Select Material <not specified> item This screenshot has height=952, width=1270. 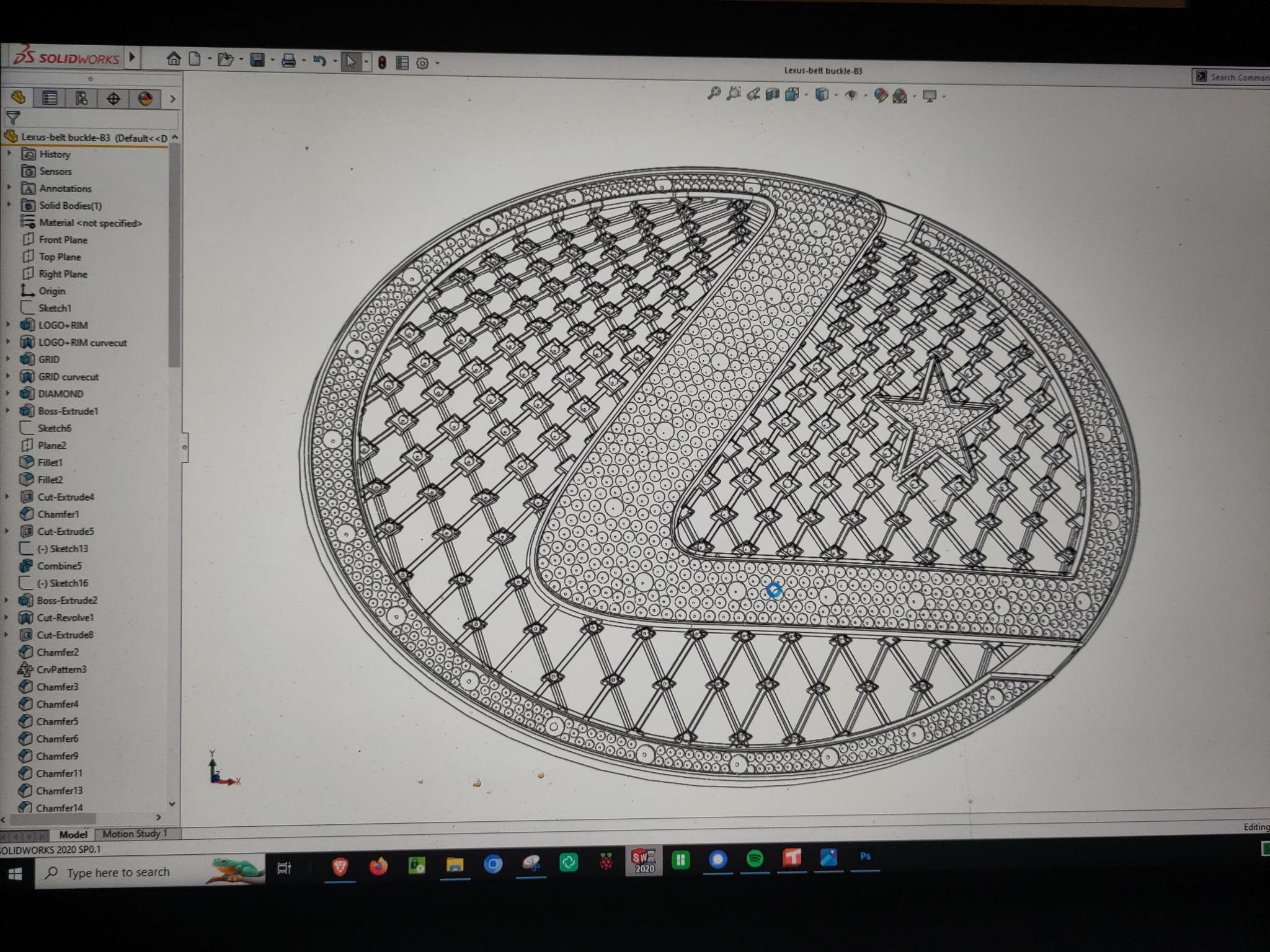81,223
